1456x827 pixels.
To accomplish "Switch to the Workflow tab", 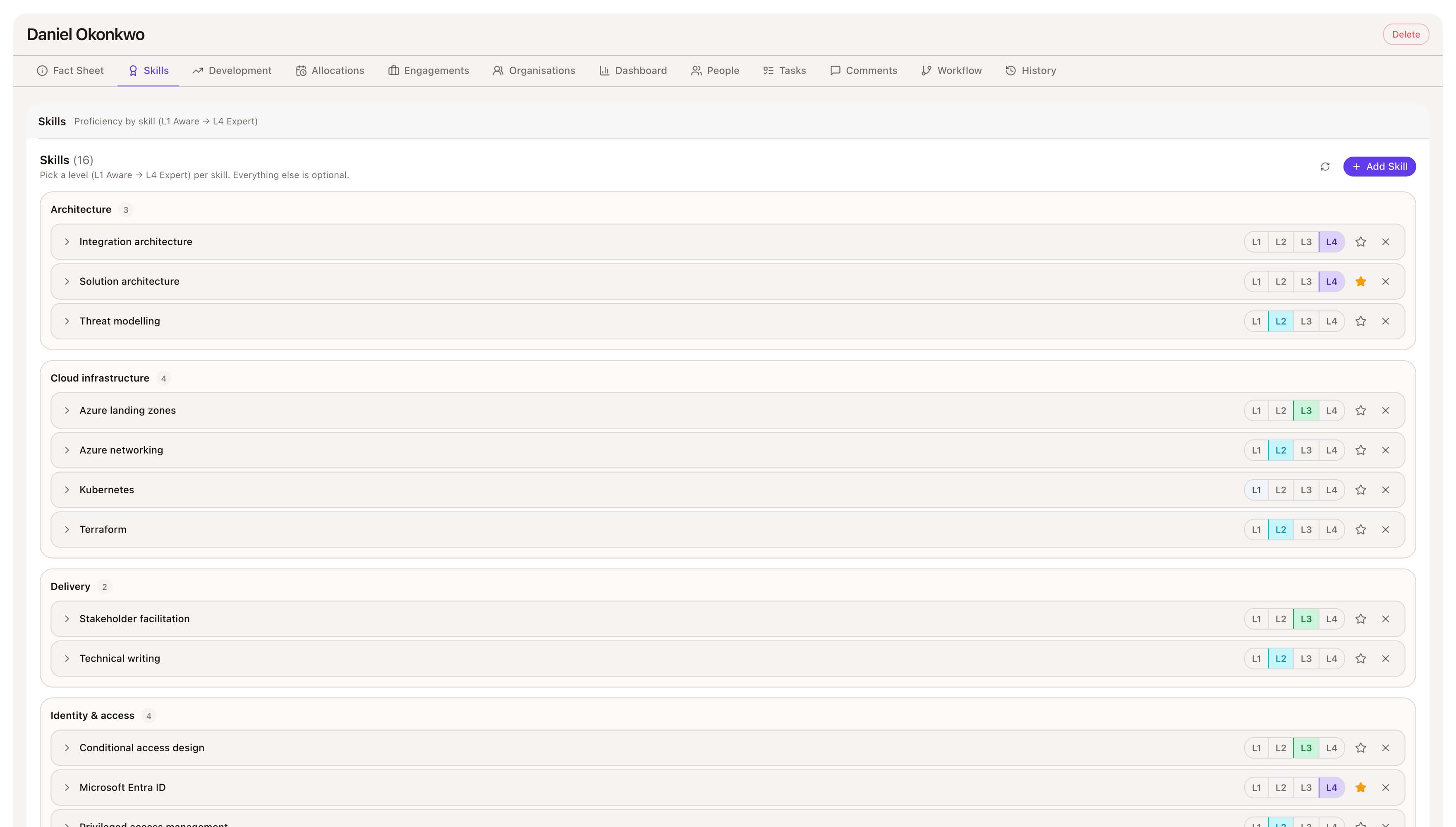I will click(951, 71).
